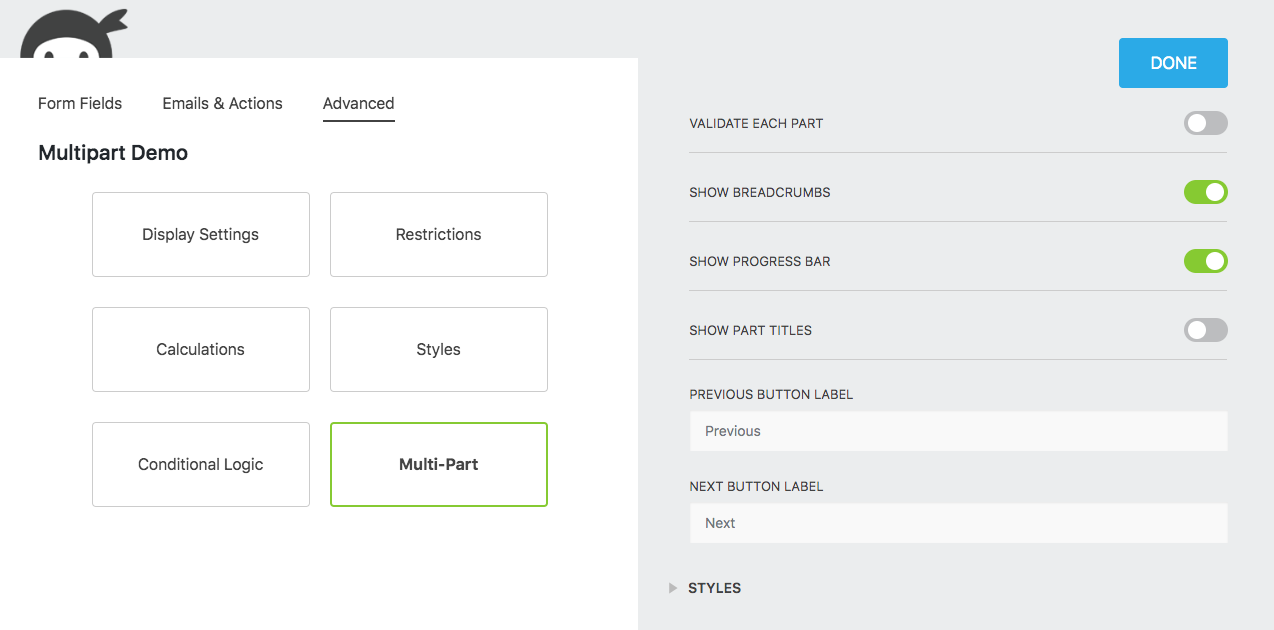Open the Calculations panel
The image size is (1274, 630).
click(x=200, y=349)
